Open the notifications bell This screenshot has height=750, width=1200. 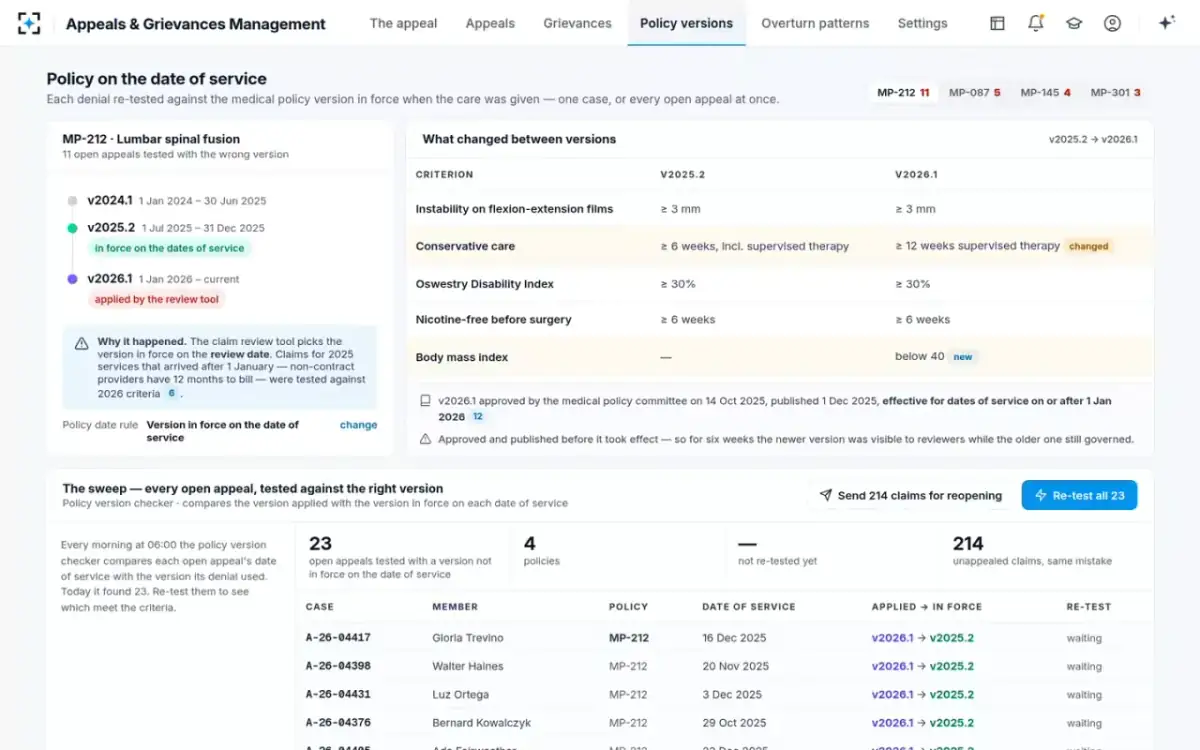(1036, 23)
